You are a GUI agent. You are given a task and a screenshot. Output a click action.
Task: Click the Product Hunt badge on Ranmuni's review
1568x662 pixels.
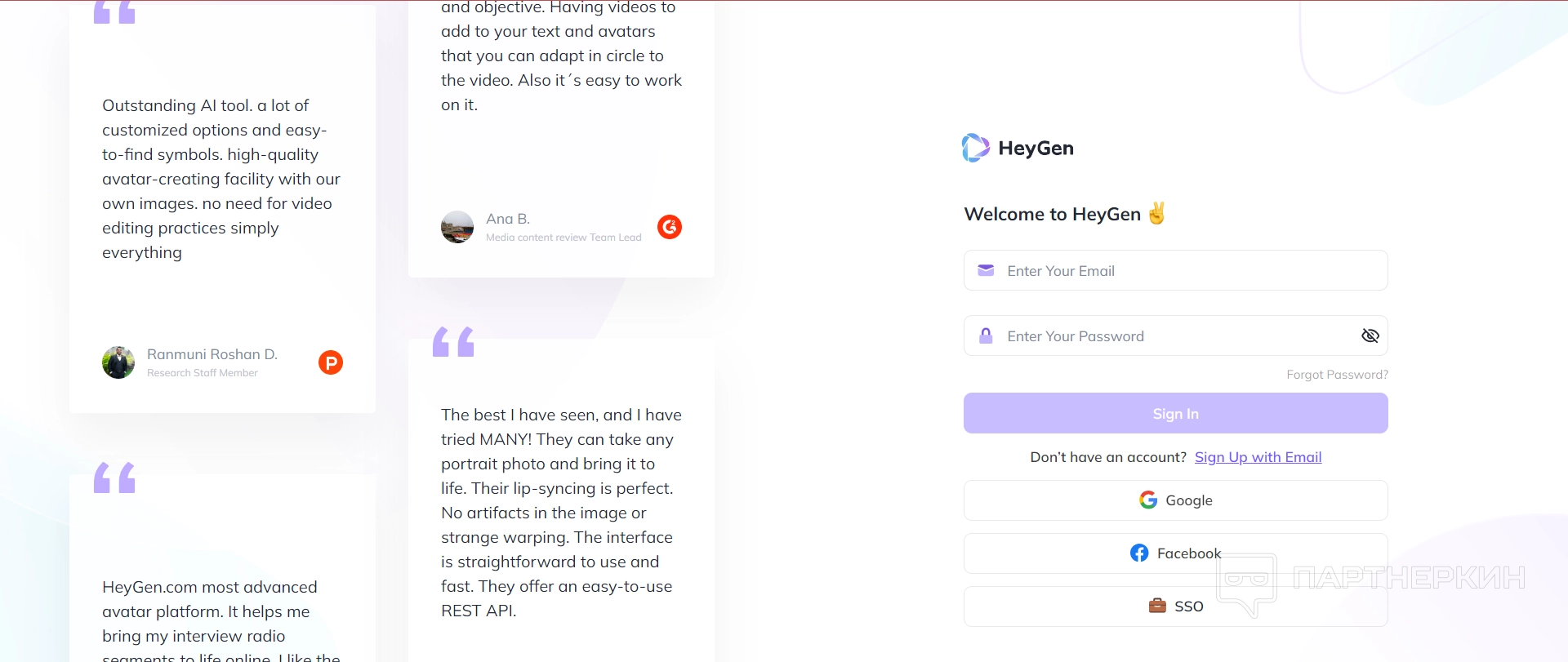[331, 362]
